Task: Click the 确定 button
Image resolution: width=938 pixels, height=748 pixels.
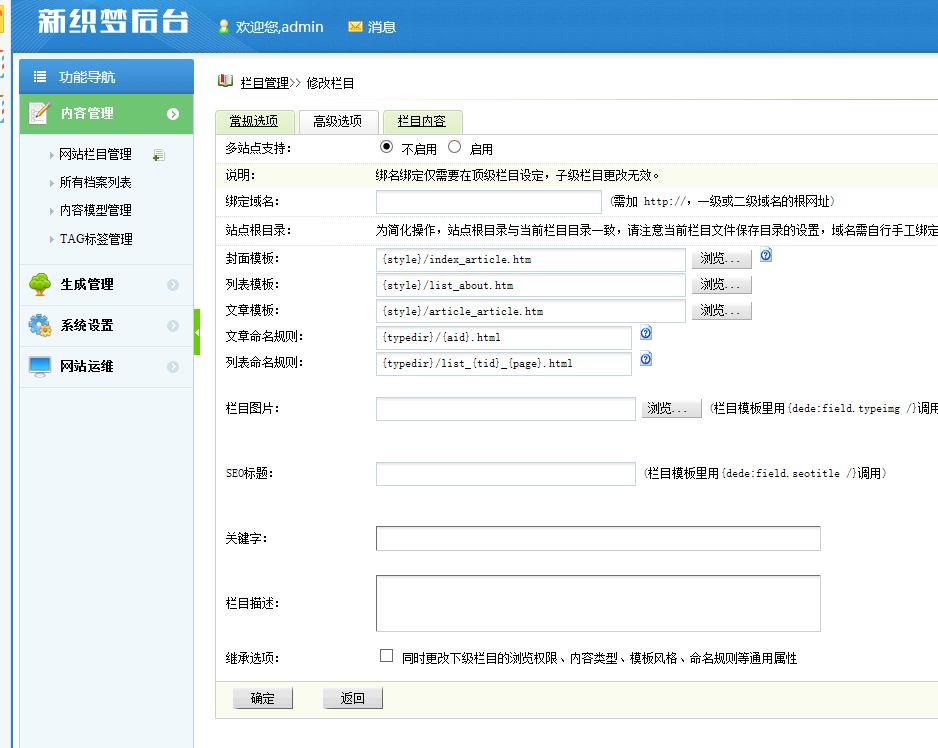Action: [263, 698]
